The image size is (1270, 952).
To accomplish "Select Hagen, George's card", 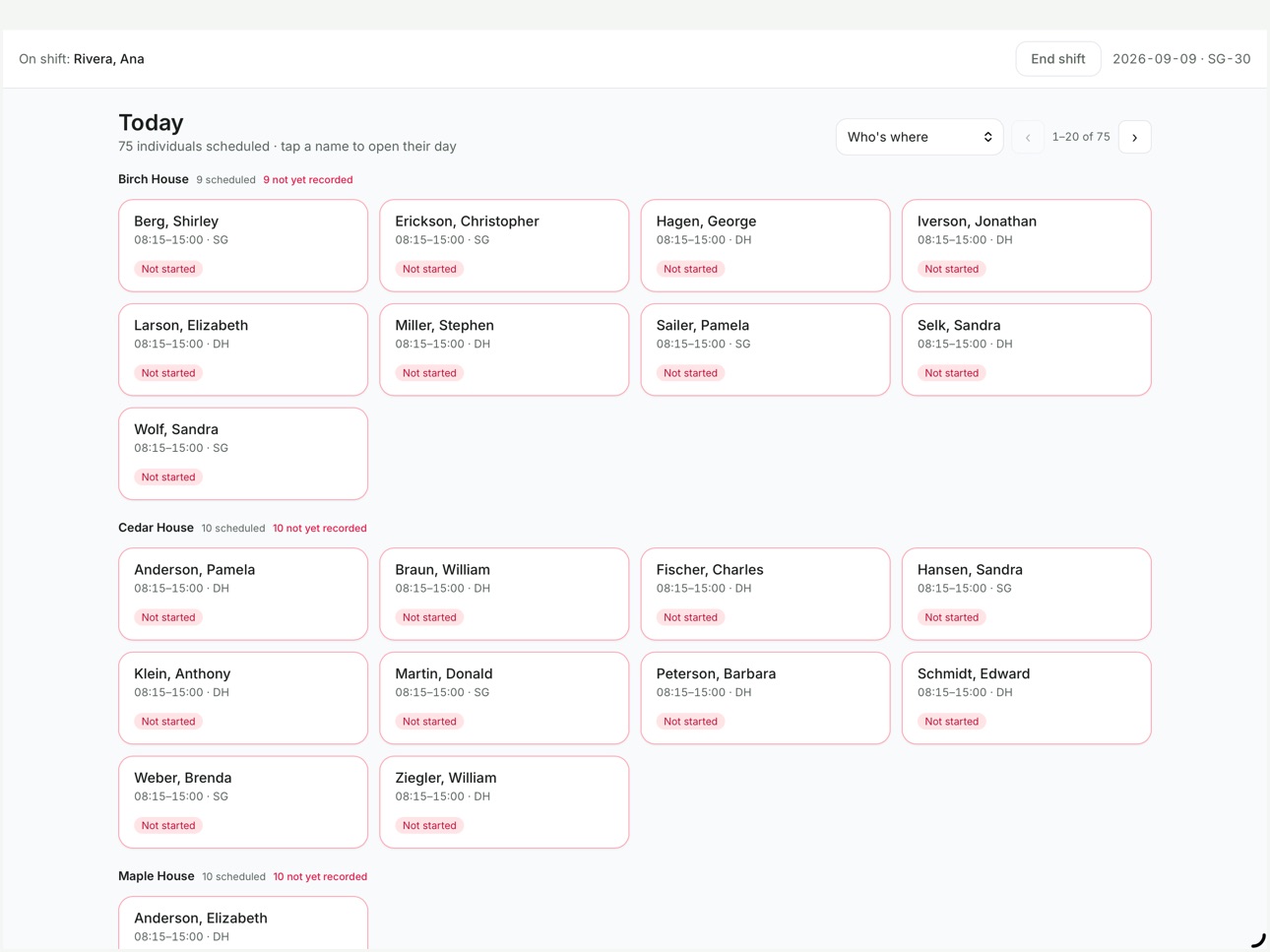I will click(765, 245).
